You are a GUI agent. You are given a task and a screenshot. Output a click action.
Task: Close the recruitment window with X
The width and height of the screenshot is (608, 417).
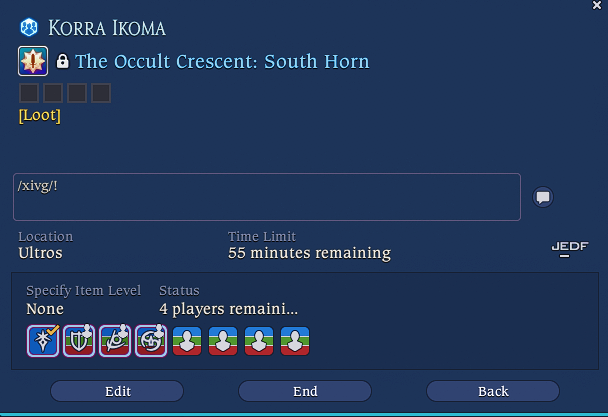coord(597,5)
